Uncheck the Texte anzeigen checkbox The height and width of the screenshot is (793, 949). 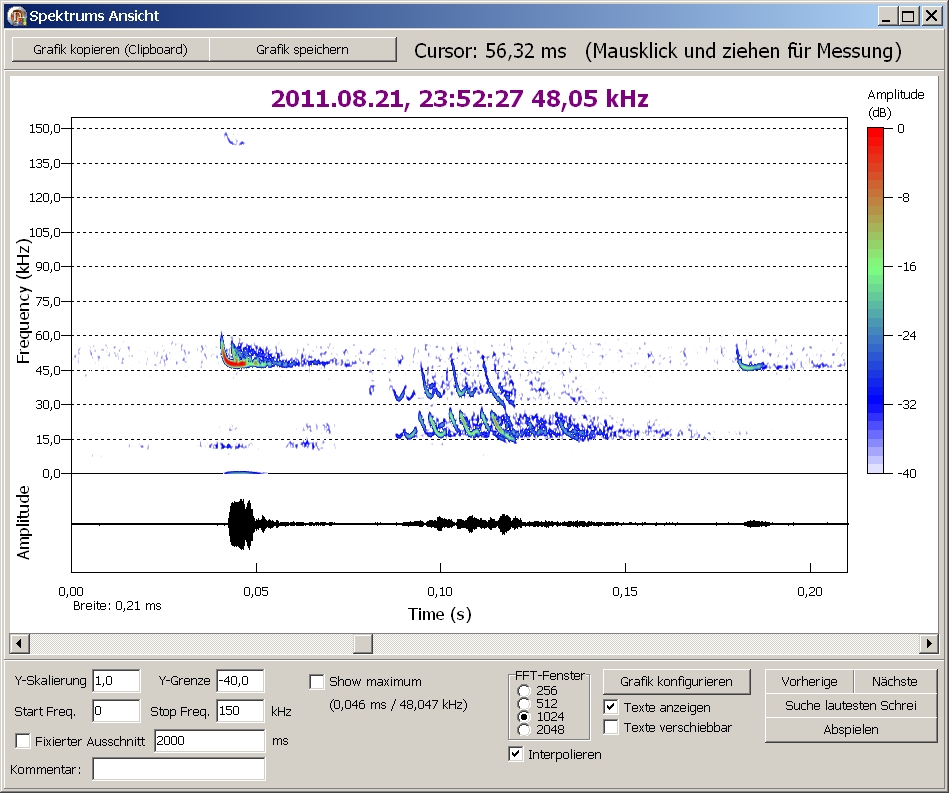pyautogui.click(x=611, y=707)
